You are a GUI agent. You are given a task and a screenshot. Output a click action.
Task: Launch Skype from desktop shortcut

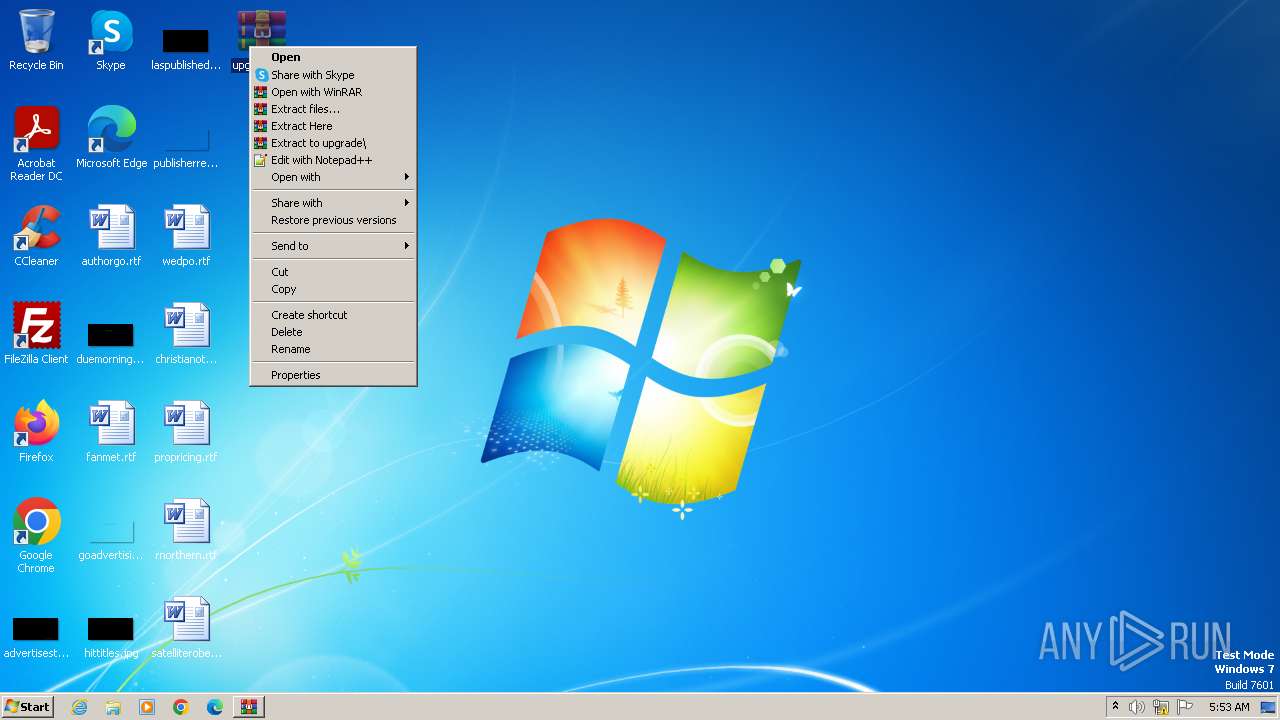coord(111,40)
